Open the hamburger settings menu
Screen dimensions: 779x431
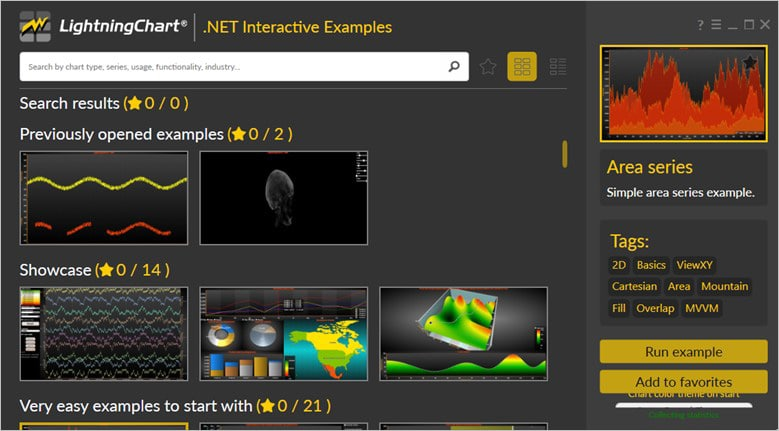(716, 24)
